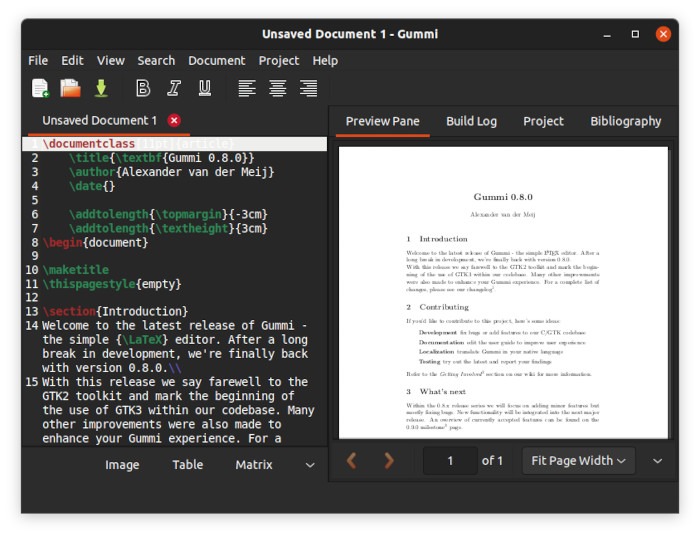700x537 pixels.
Task: Switch to the Build Log tab
Action: (x=471, y=121)
